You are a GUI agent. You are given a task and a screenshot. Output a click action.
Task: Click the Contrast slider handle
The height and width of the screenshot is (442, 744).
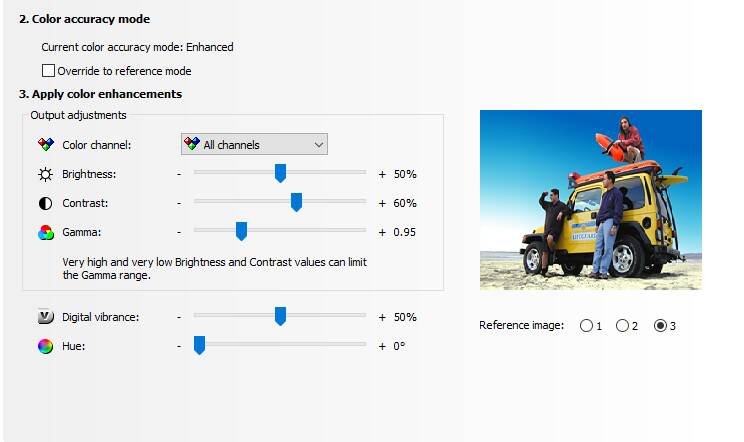coord(296,203)
